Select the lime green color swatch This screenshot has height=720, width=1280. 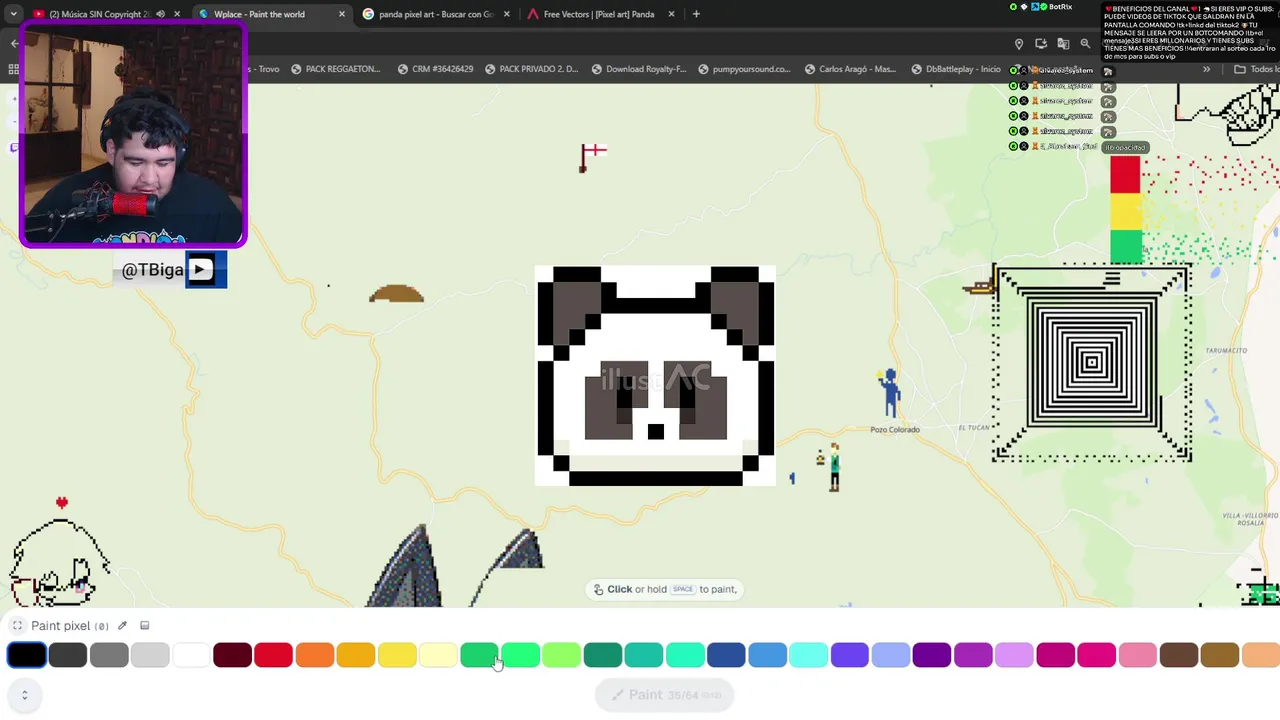562,655
